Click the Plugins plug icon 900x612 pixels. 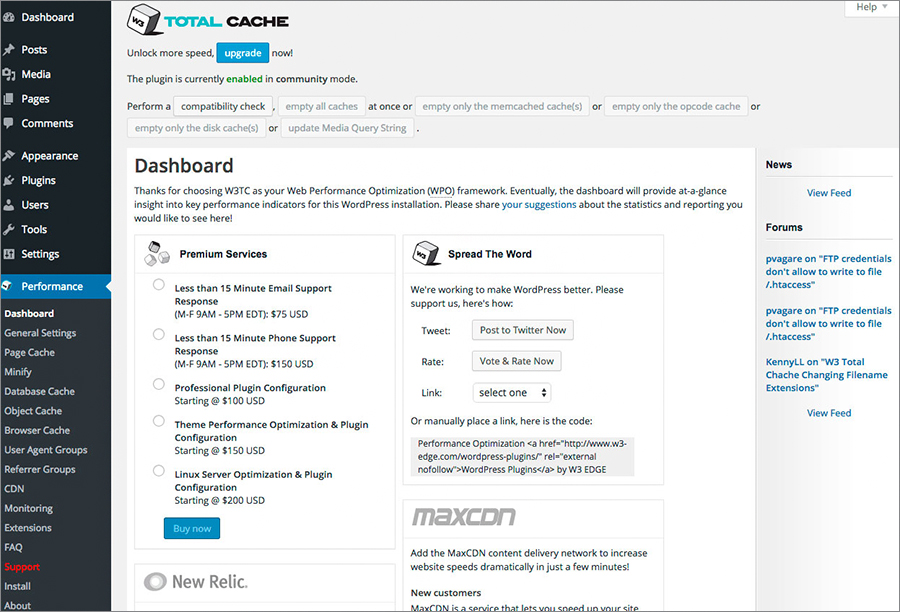9,180
